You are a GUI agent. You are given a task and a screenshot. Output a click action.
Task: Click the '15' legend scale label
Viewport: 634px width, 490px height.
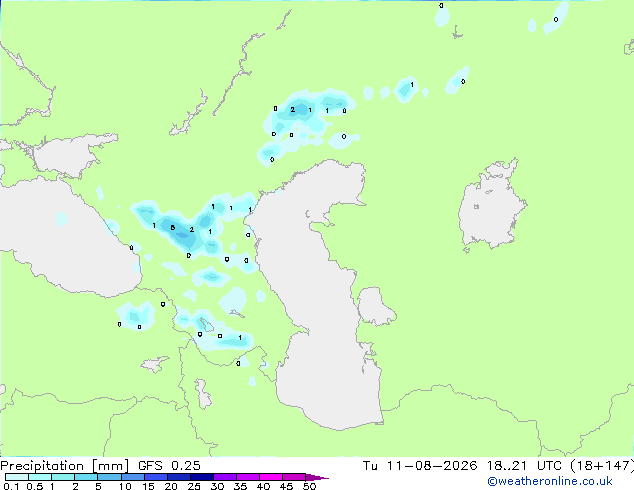(148, 486)
